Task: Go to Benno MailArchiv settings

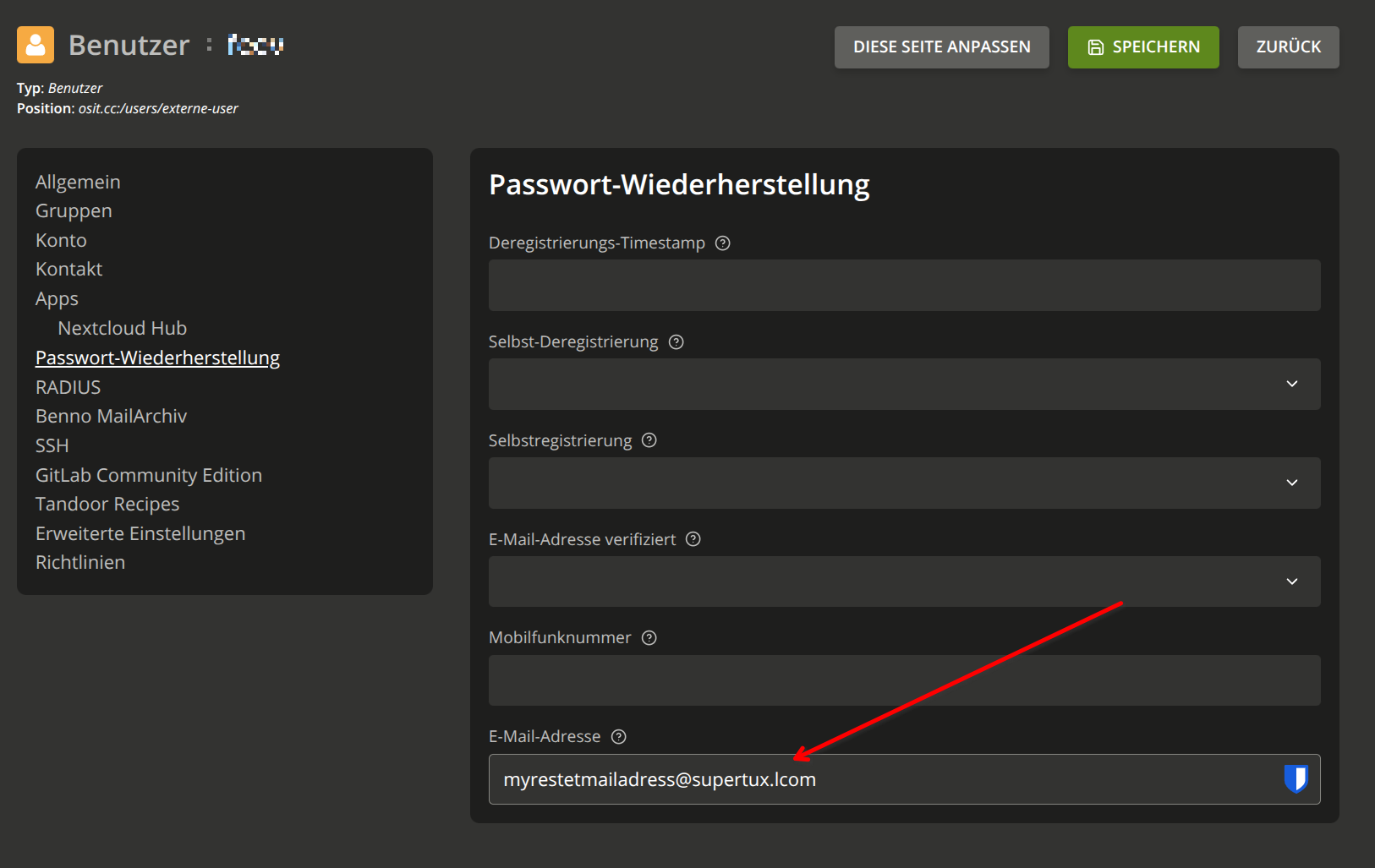Action: pos(111,416)
